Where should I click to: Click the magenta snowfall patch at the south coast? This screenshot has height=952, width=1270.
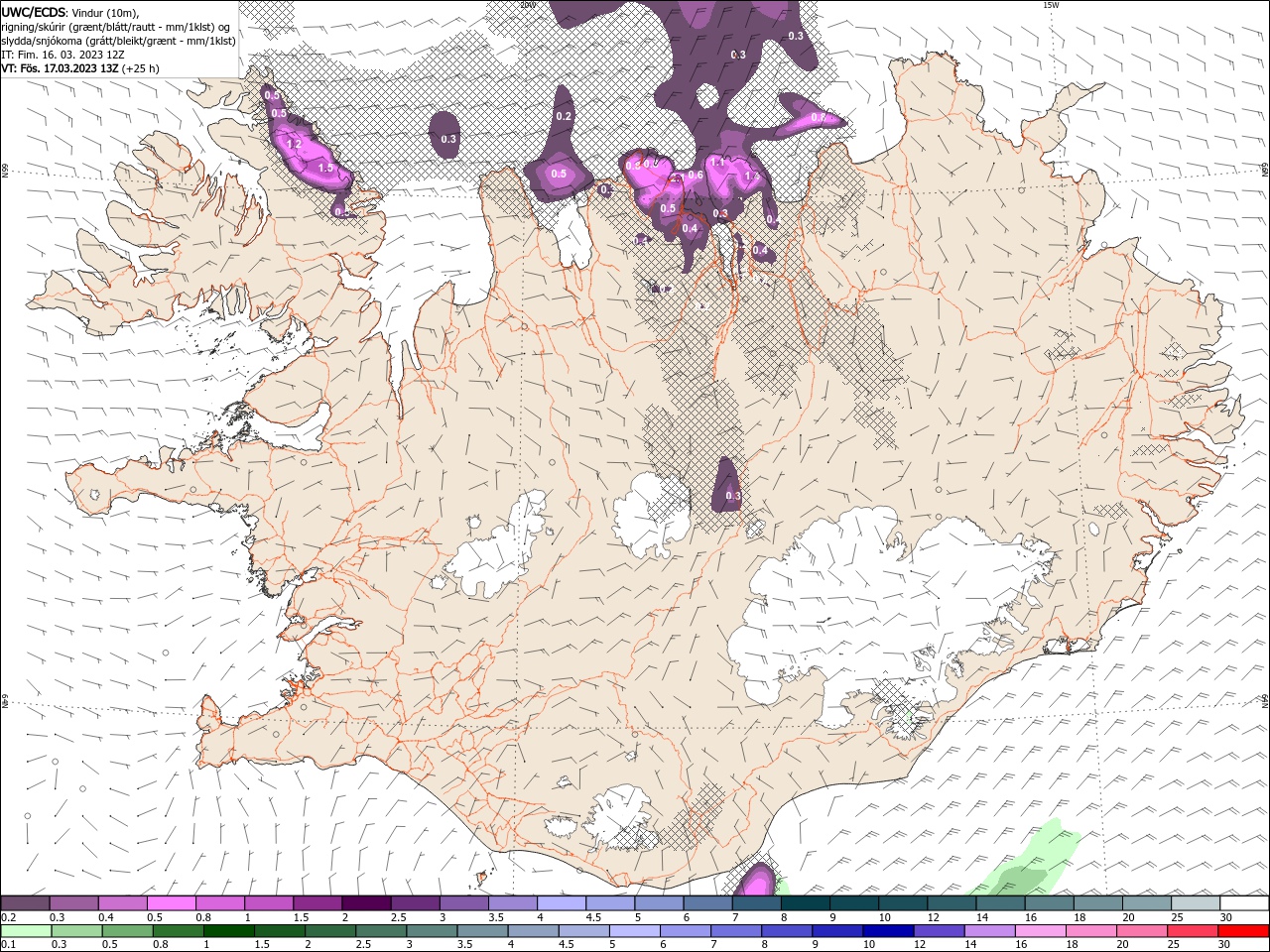click(x=756, y=881)
